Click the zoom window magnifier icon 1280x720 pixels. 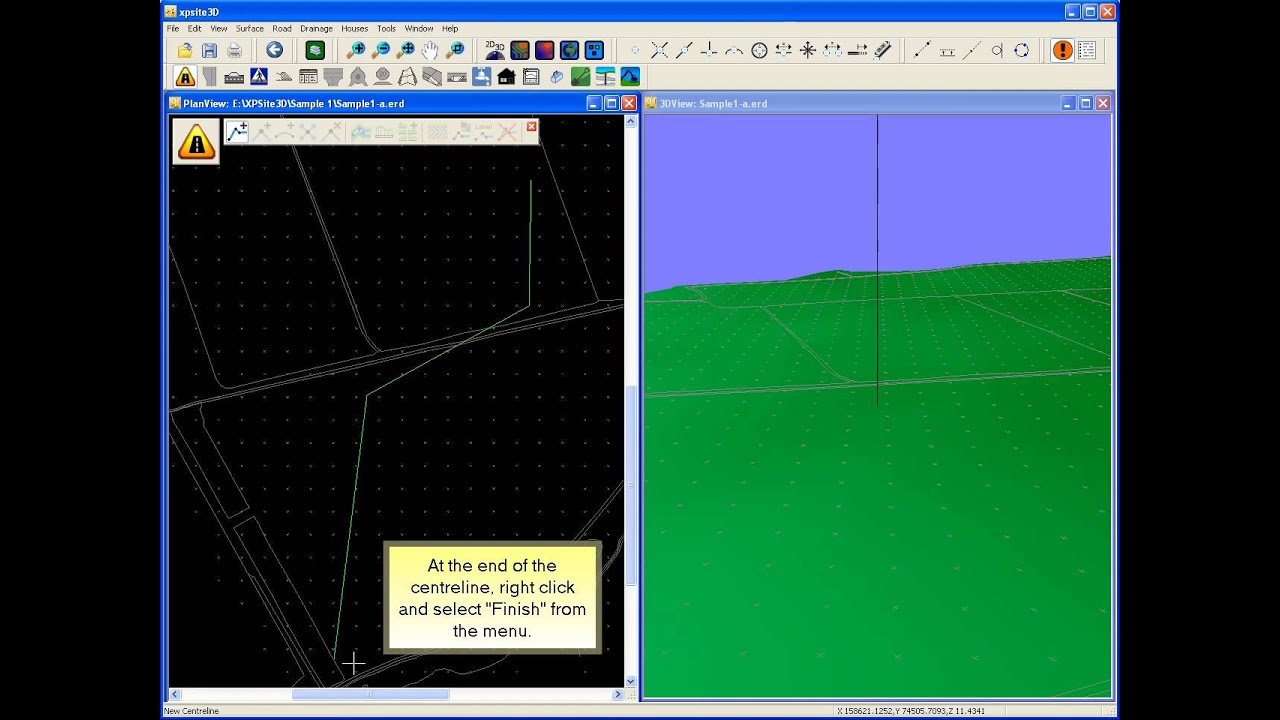click(456, 50)
